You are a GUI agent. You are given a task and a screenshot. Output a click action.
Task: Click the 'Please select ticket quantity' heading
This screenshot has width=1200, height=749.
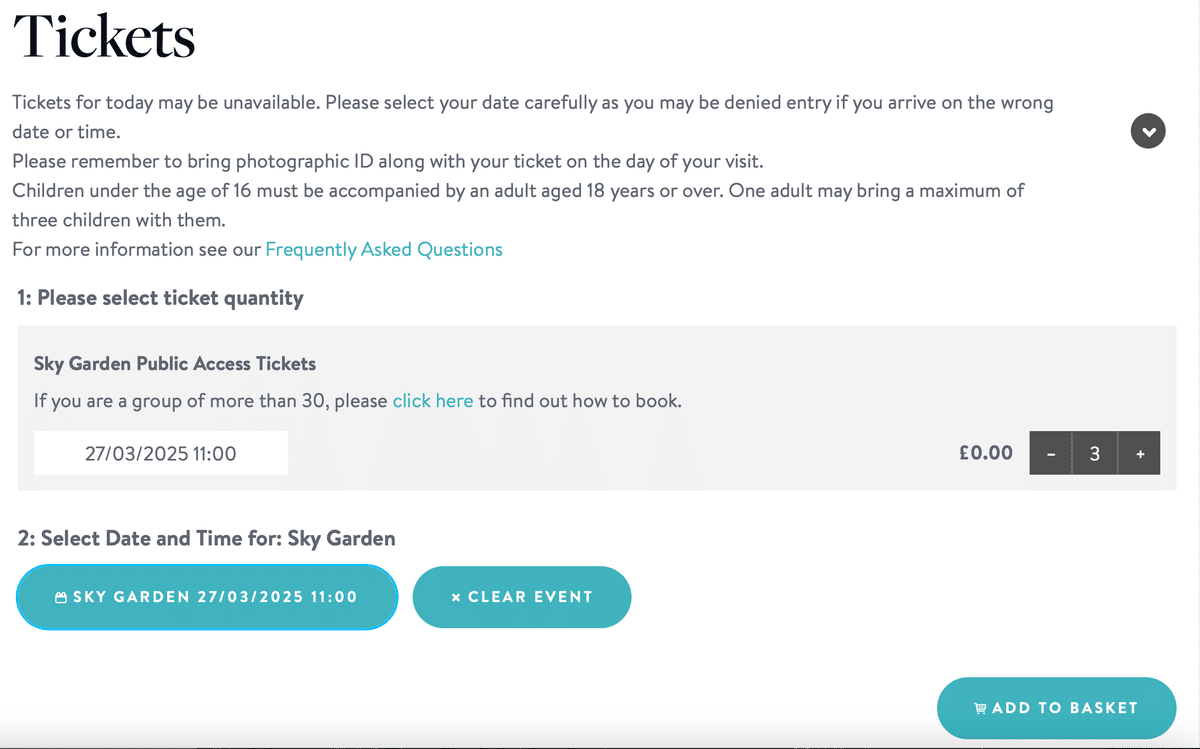click(x=160, y=298)
